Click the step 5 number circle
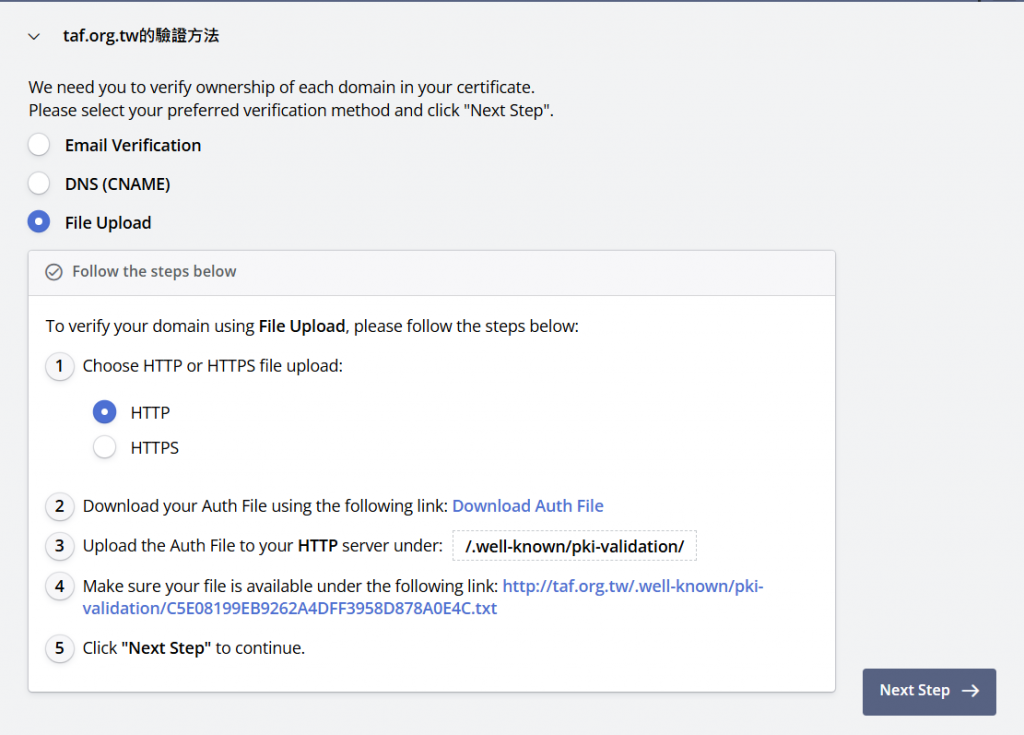Screen dimensions: 1024x735 [x=60, y=648]
